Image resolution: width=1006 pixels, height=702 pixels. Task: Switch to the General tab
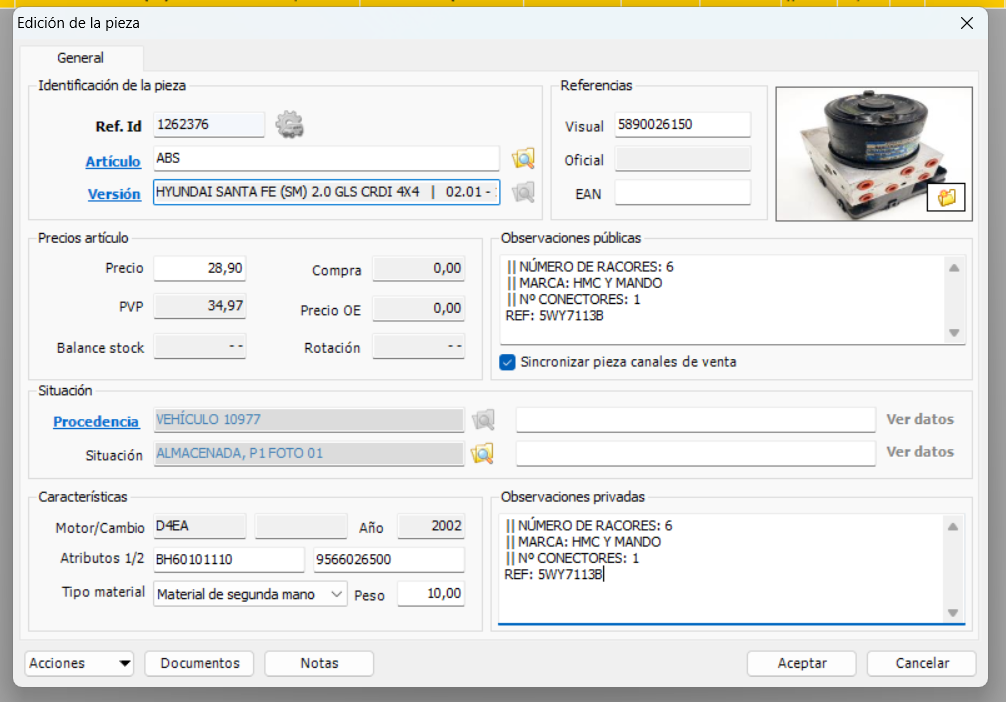80,58
